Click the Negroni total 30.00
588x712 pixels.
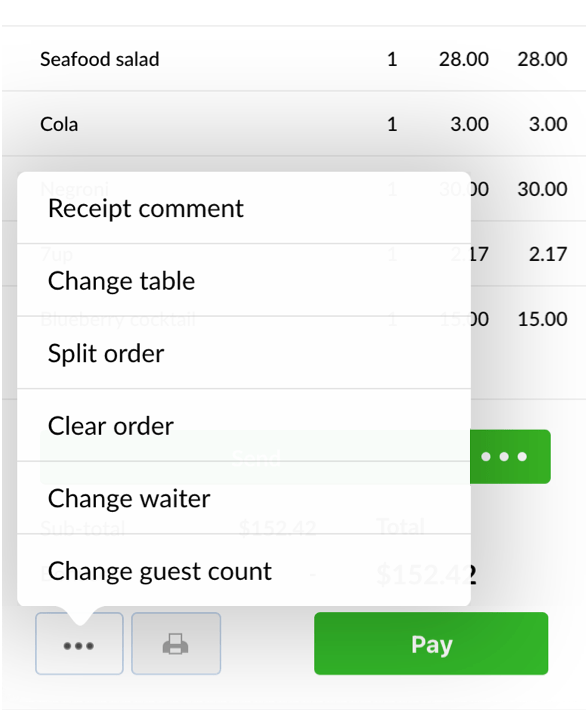point(542,189)
